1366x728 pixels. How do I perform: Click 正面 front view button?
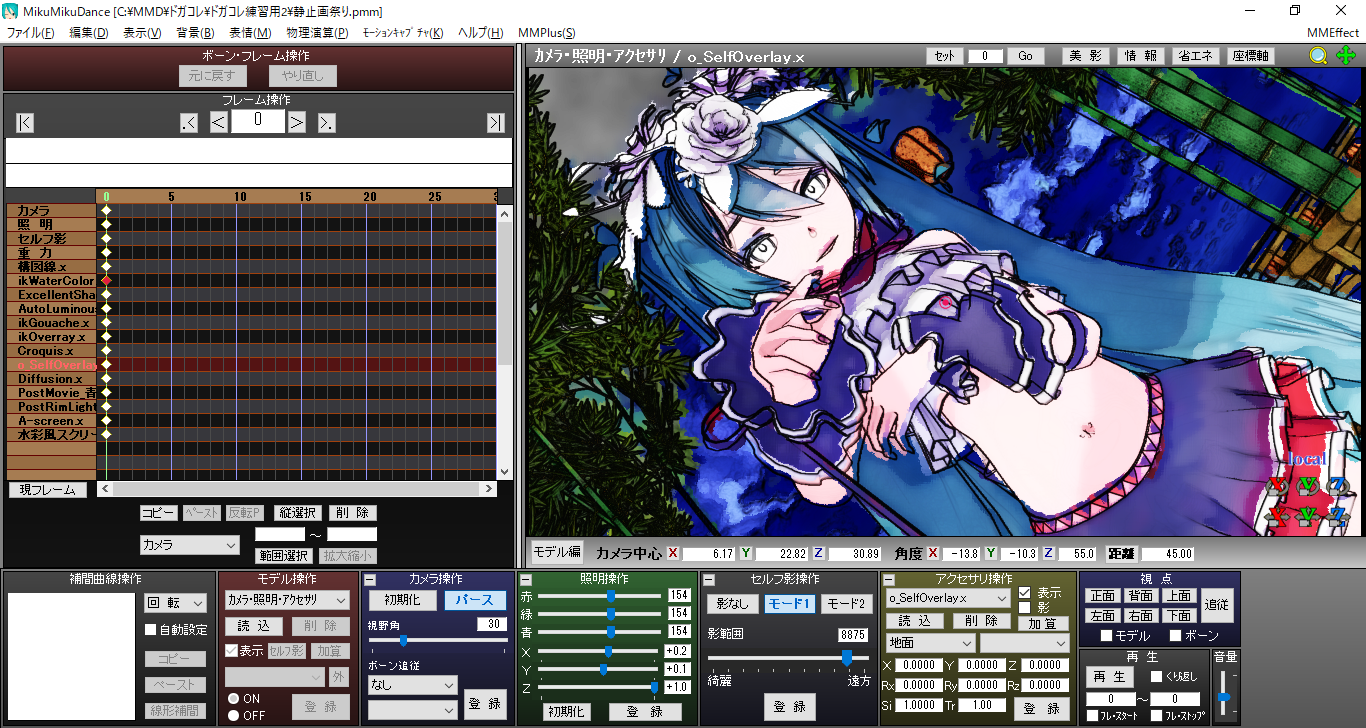tap(1102, 595)
